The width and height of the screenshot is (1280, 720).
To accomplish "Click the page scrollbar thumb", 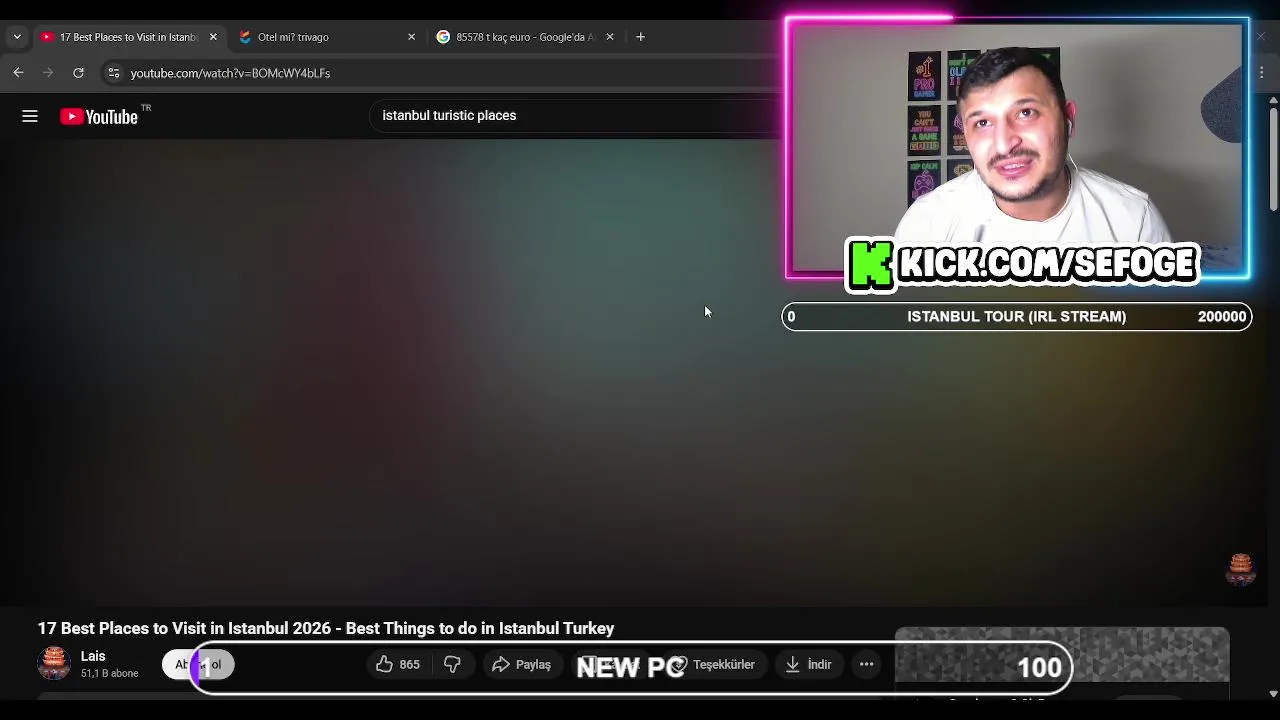I will coord(1273,160).
